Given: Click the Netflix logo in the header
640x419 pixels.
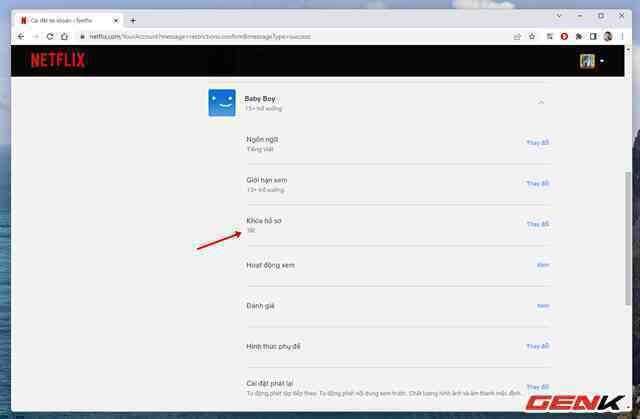Looking at the screenshot, I should pos(58,60).
